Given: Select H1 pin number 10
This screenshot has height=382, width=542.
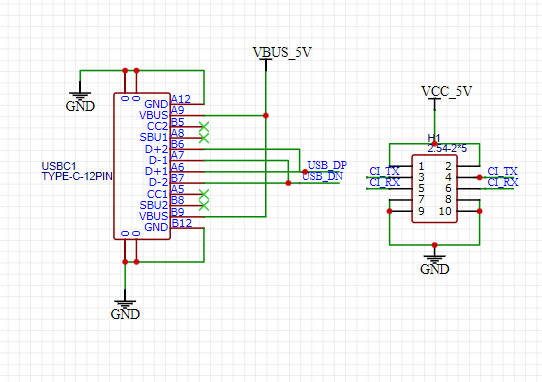Looking at the screenshot, I should click(x=445, y=211).
